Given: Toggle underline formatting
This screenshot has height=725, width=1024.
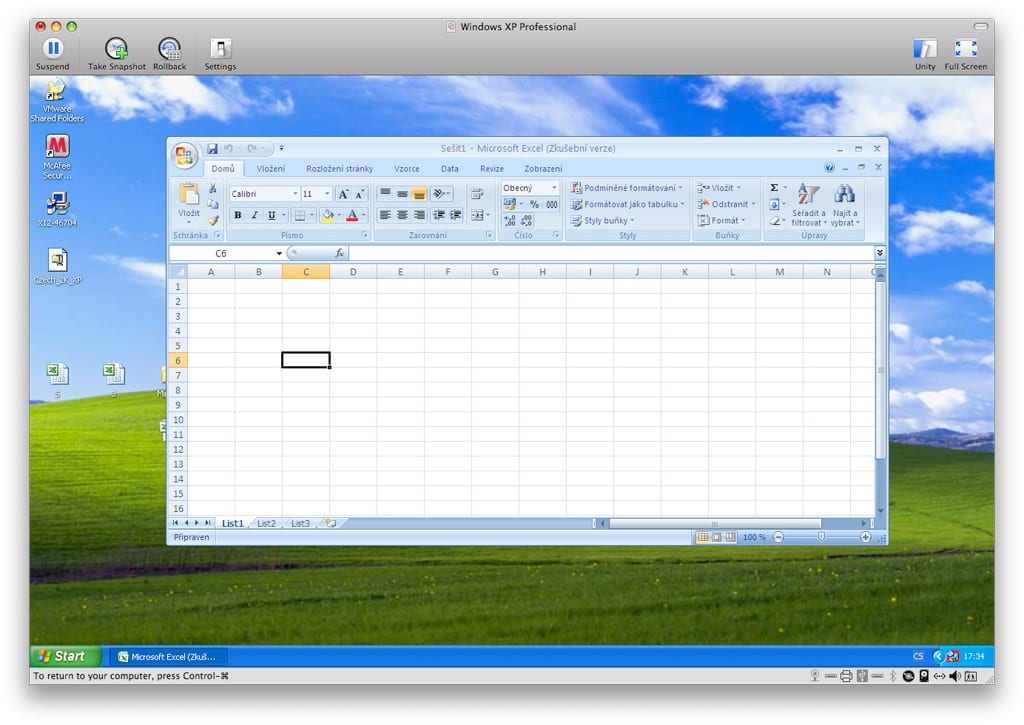Looking at the screenshot, I should pyautogui.click(x=272, y=215).
